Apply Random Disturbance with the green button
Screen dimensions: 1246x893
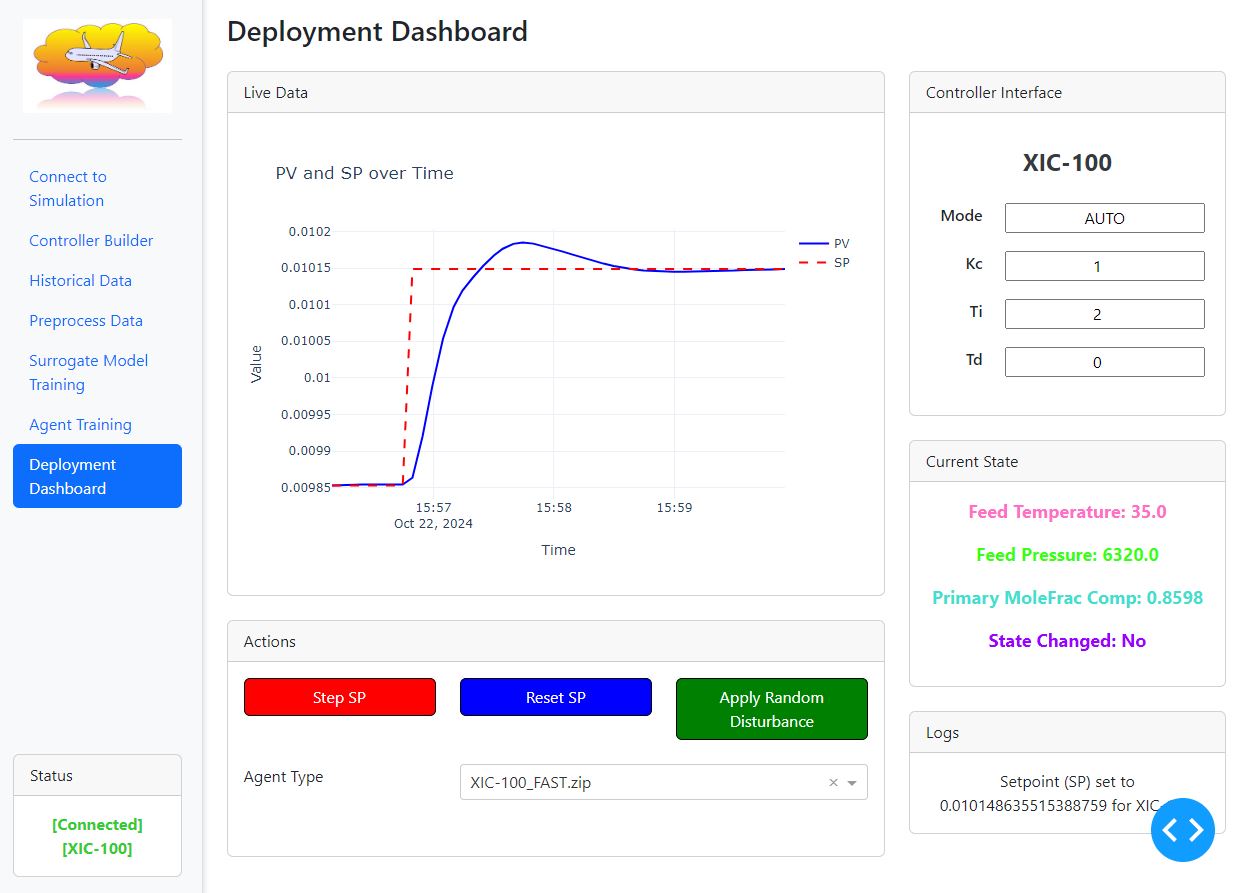click(x=772, y=709)
